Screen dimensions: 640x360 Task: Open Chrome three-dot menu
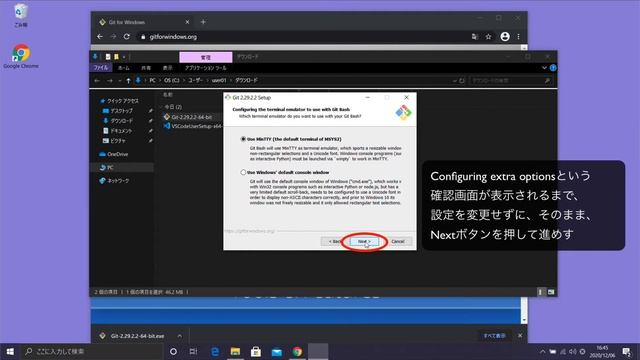coord(518,37)
